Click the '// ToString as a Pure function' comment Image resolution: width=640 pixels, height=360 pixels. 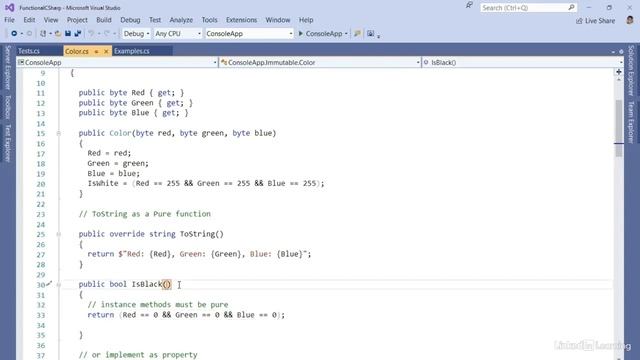click(144, 214)
